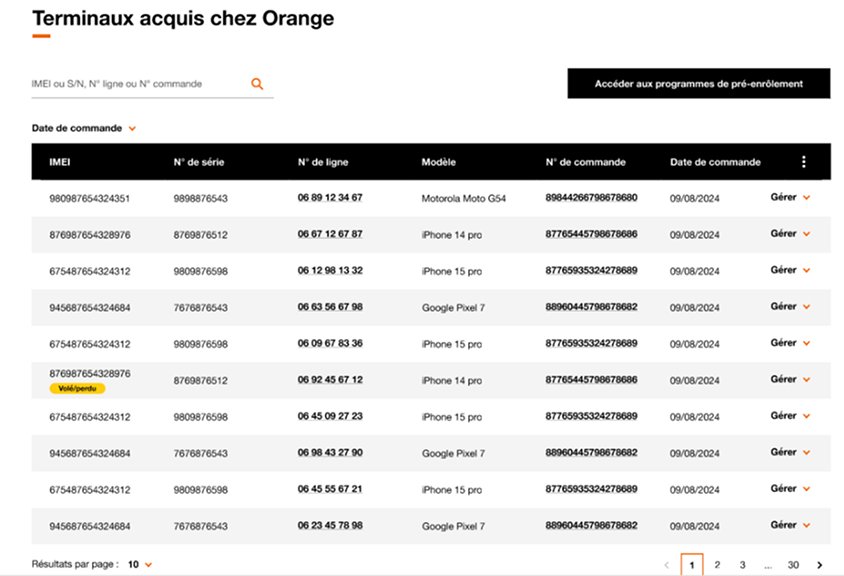Click the previous page arrow

[x=667, y=565]
